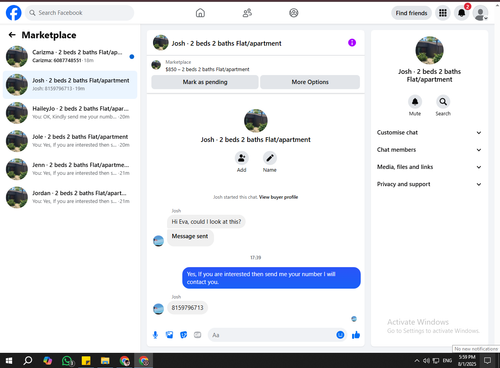
Task: Click the Facebook logo
Action: point(14,13)
